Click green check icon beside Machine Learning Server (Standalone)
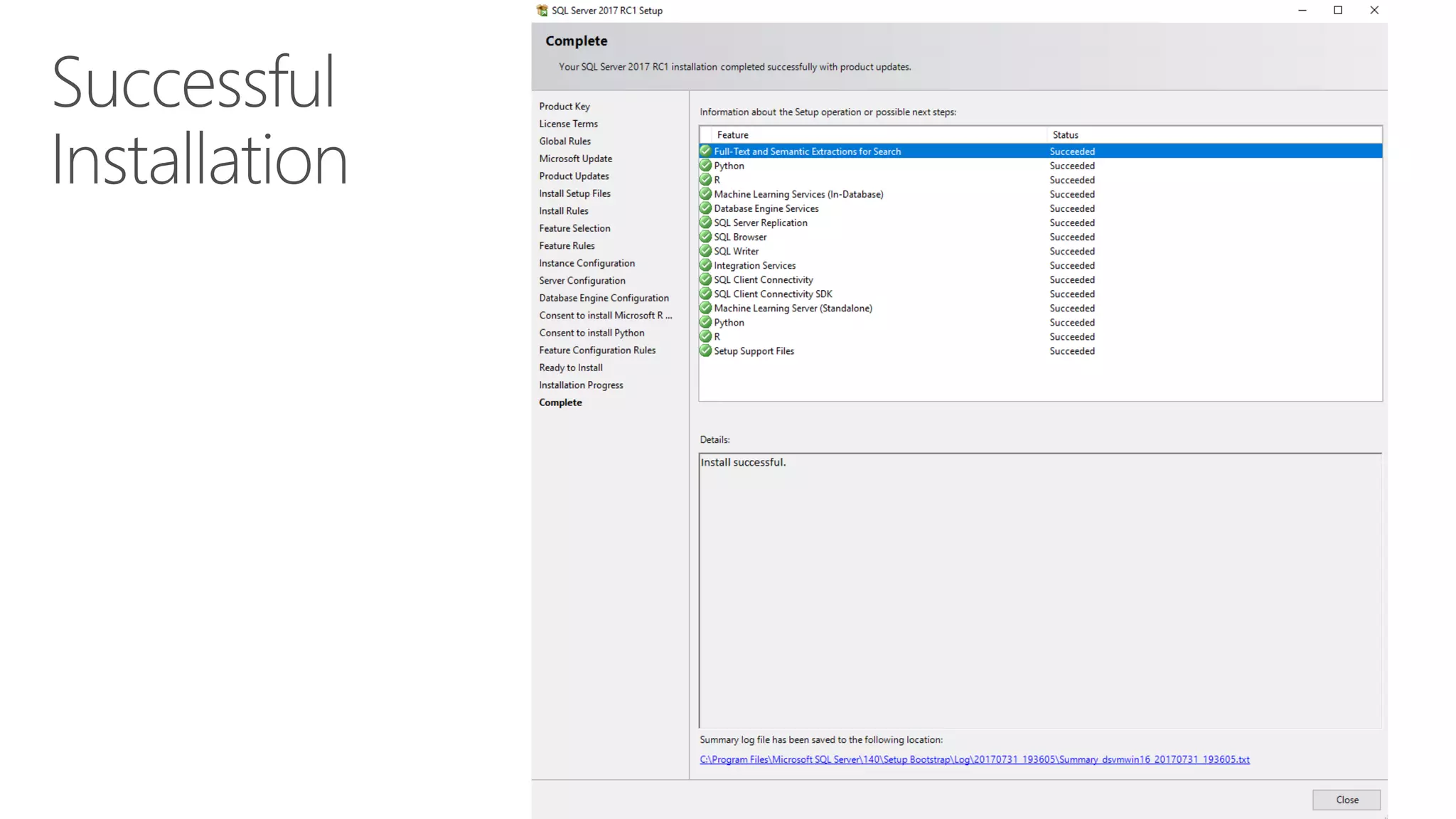This screenshot has width=1456, height=819. coord(705,307)
